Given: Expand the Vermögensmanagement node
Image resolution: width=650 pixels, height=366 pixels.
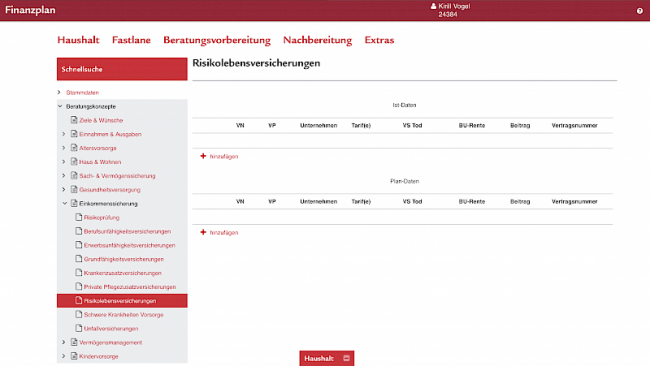Looking at the screenshot, I should (x=64, y=342).
